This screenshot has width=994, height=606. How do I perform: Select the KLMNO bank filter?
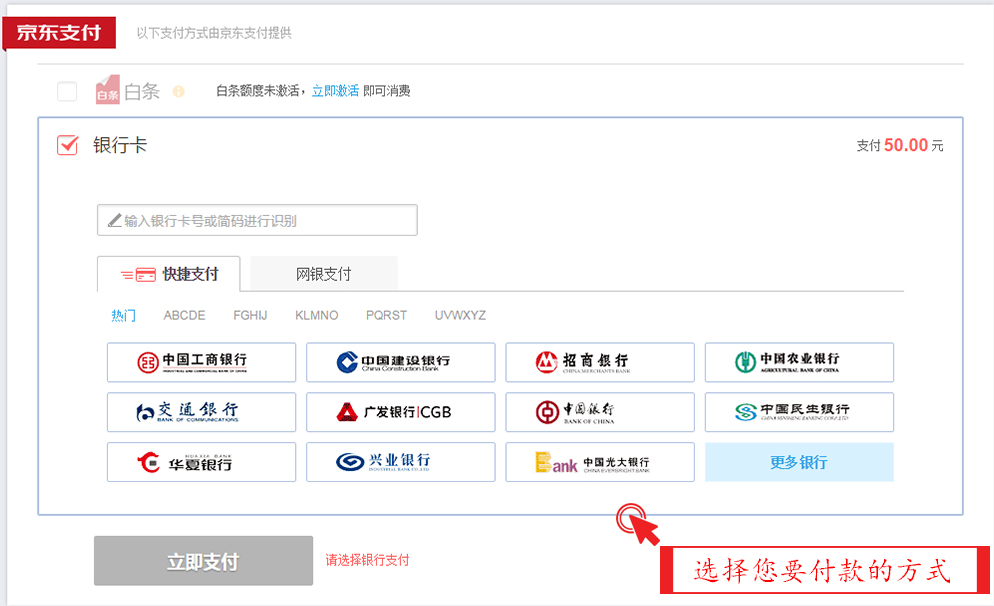click(x=316, y=315)
